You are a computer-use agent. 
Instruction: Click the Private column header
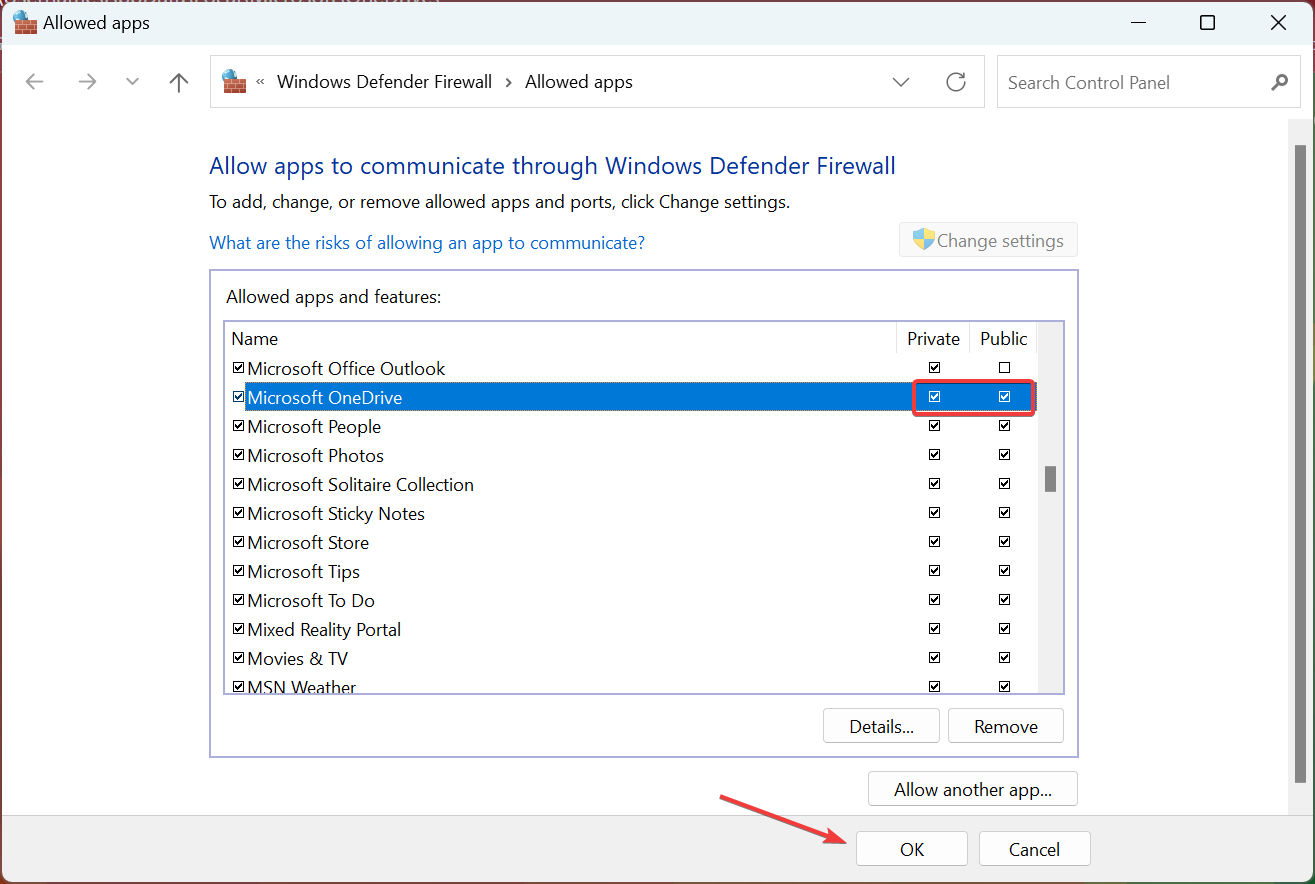pos(933,339)
